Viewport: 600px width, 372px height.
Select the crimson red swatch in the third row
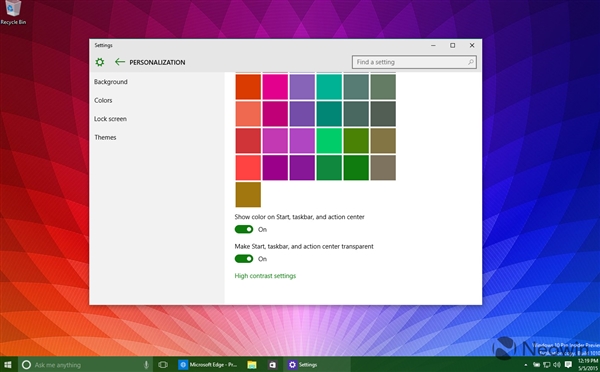point(248,140)
